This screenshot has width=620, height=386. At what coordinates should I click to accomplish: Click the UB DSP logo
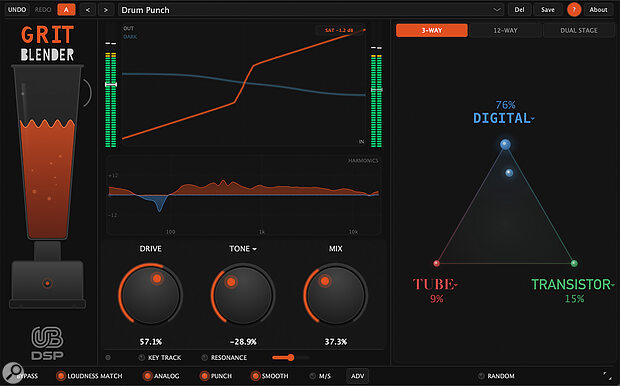tap(47, 342)
